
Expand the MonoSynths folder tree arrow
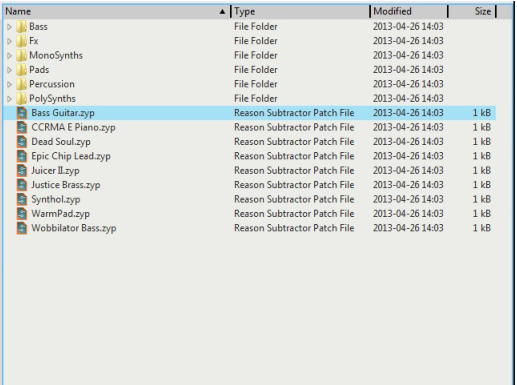9,55
